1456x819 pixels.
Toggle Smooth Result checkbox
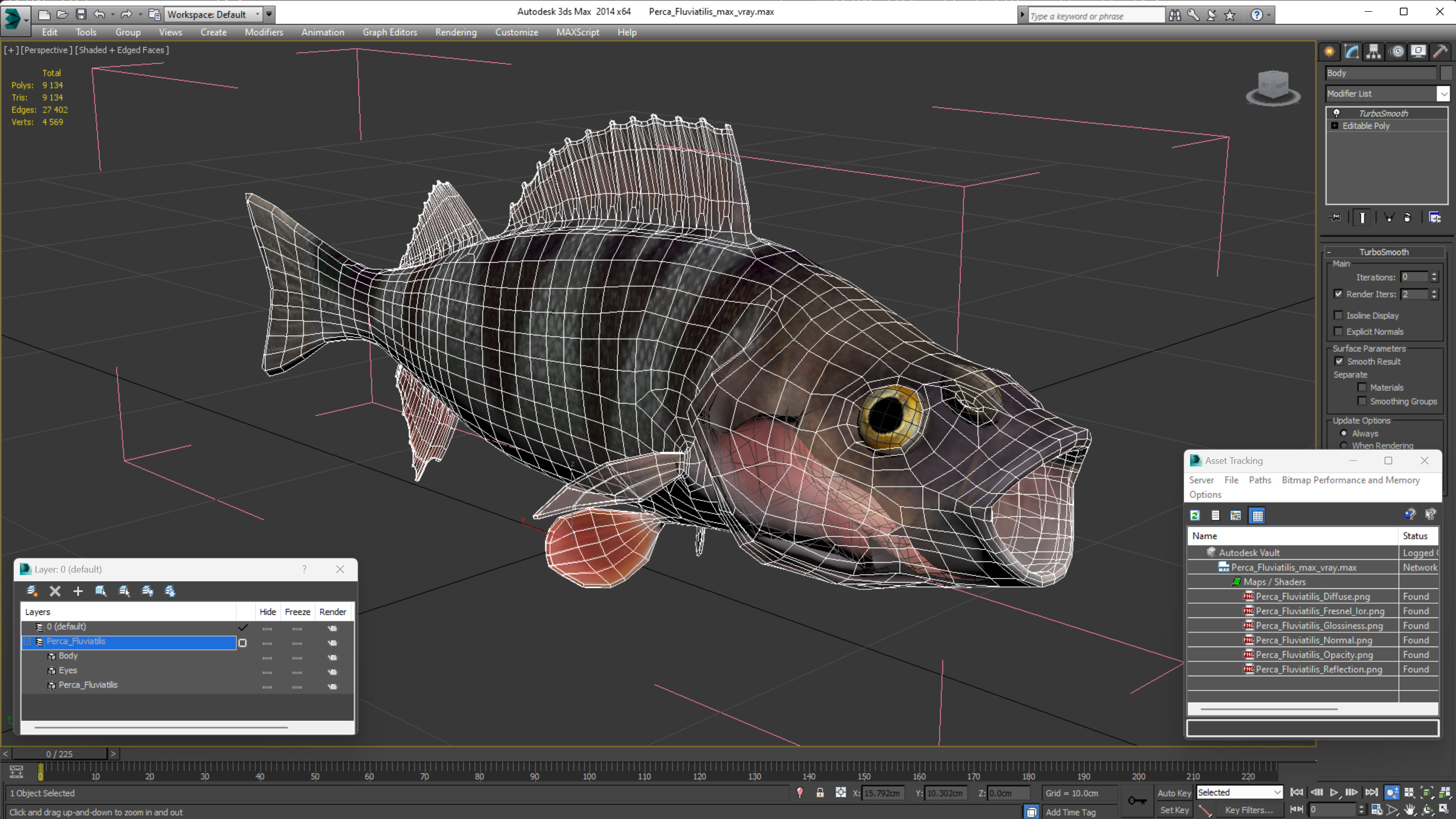[x=1339, y=361]
